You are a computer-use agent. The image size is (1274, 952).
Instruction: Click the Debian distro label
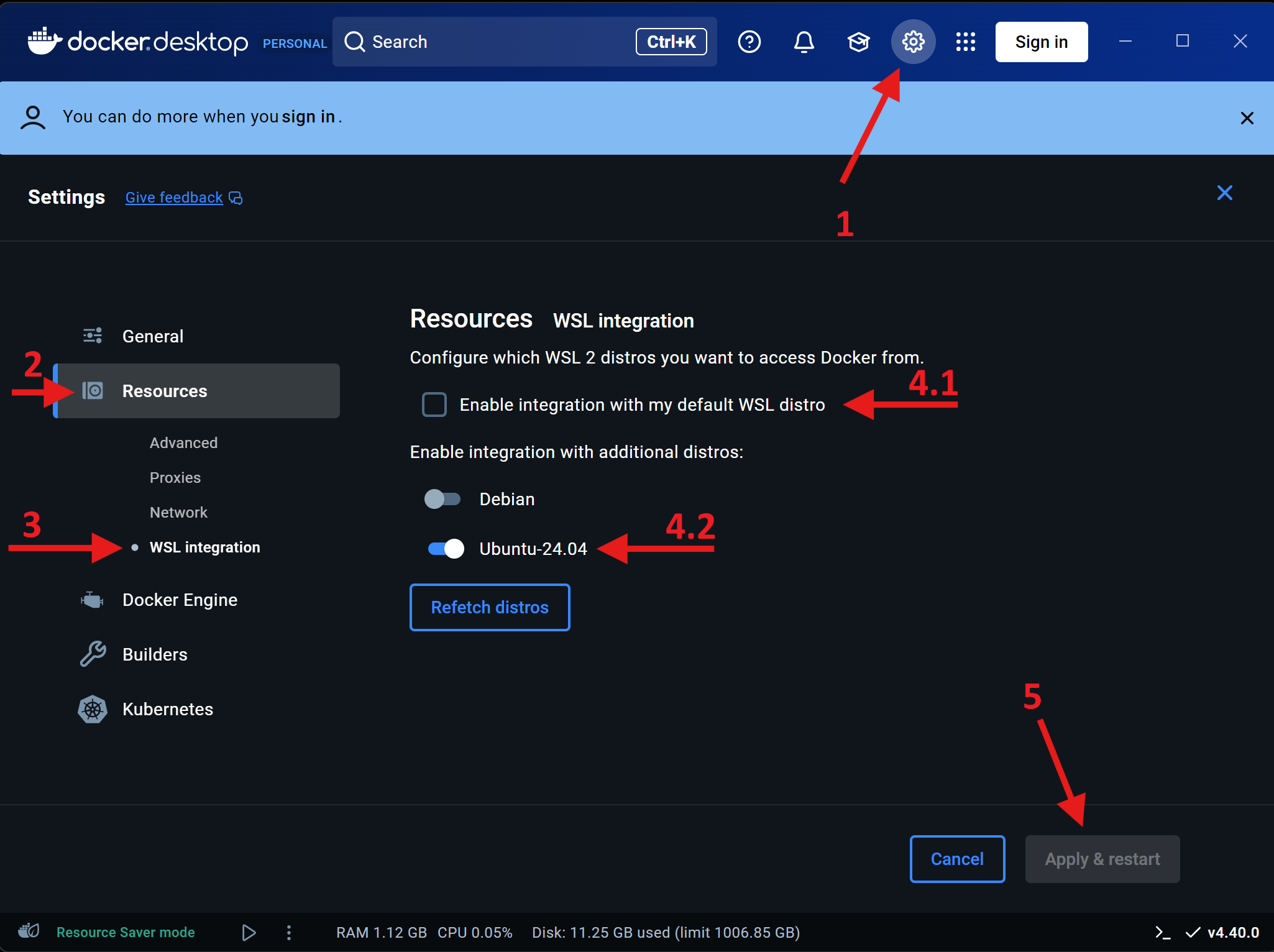(x=507, y=499)
